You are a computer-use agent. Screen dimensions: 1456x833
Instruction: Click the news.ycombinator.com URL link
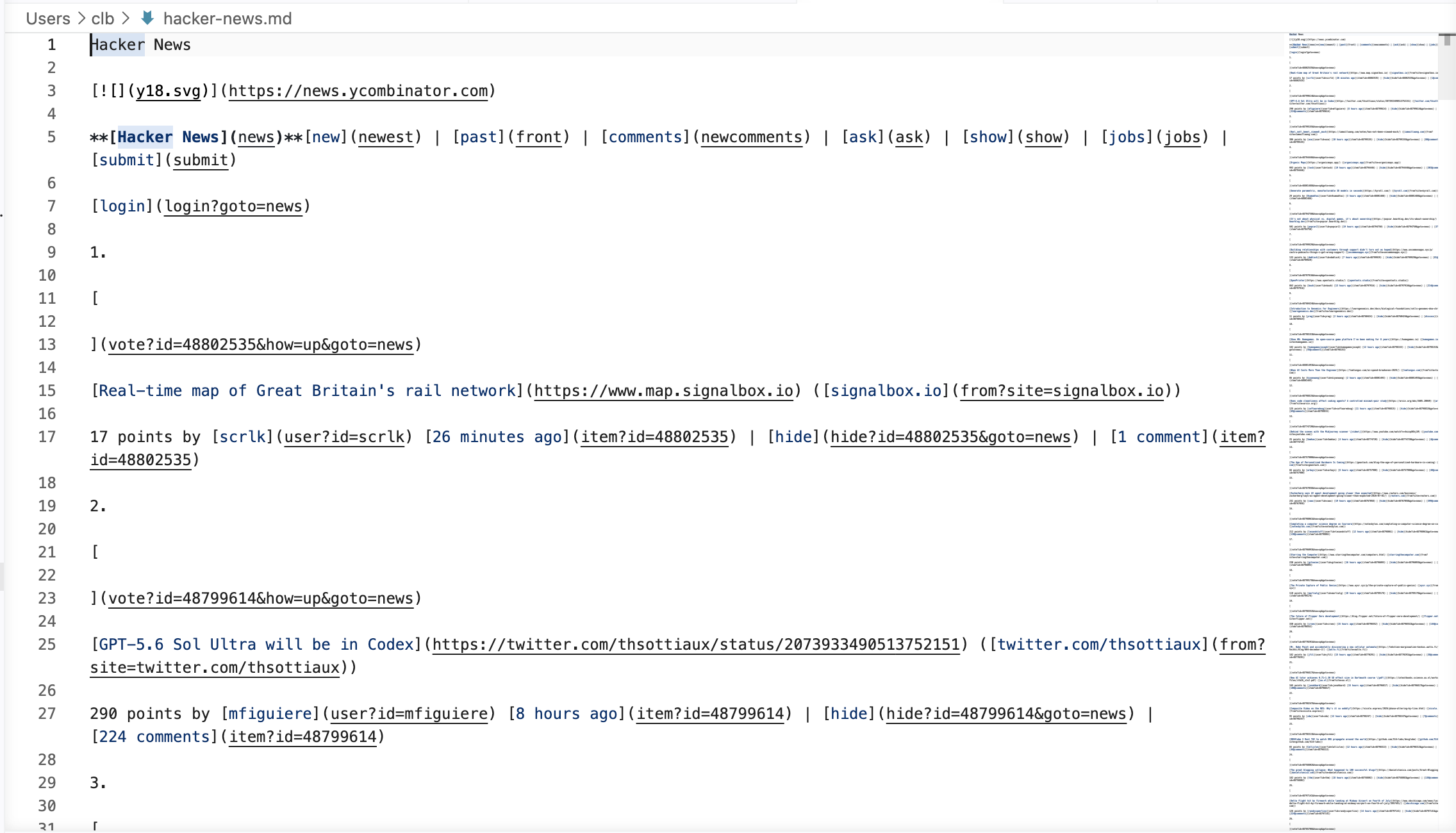tap(358, 91)
